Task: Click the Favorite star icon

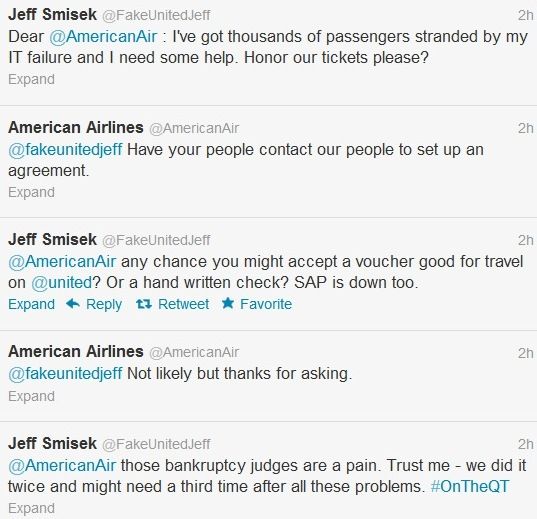Action: (228, 303)
